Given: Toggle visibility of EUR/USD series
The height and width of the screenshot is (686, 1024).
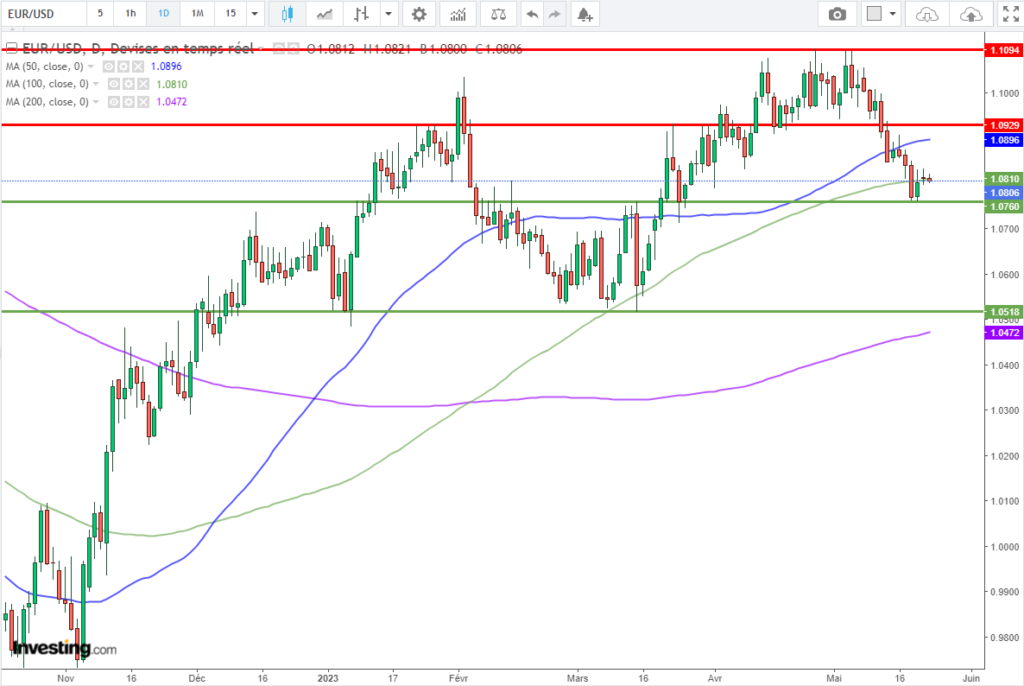Looking at the screenshot, I should pyautogui.click(x=279, y=48).
